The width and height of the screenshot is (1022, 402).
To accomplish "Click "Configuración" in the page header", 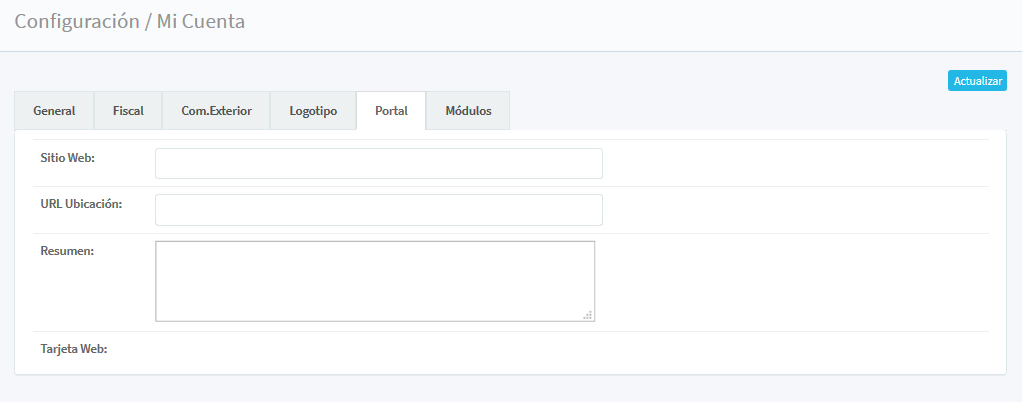I will click(77, 21).
